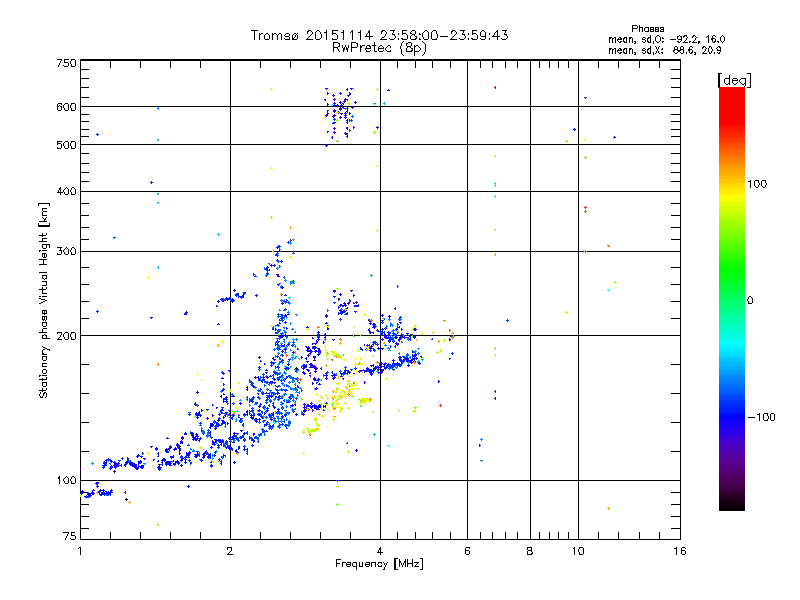Click the x-axis label 'Frequency [MHz]'
The image size is (800, 600).
click(x=379, y=564)
